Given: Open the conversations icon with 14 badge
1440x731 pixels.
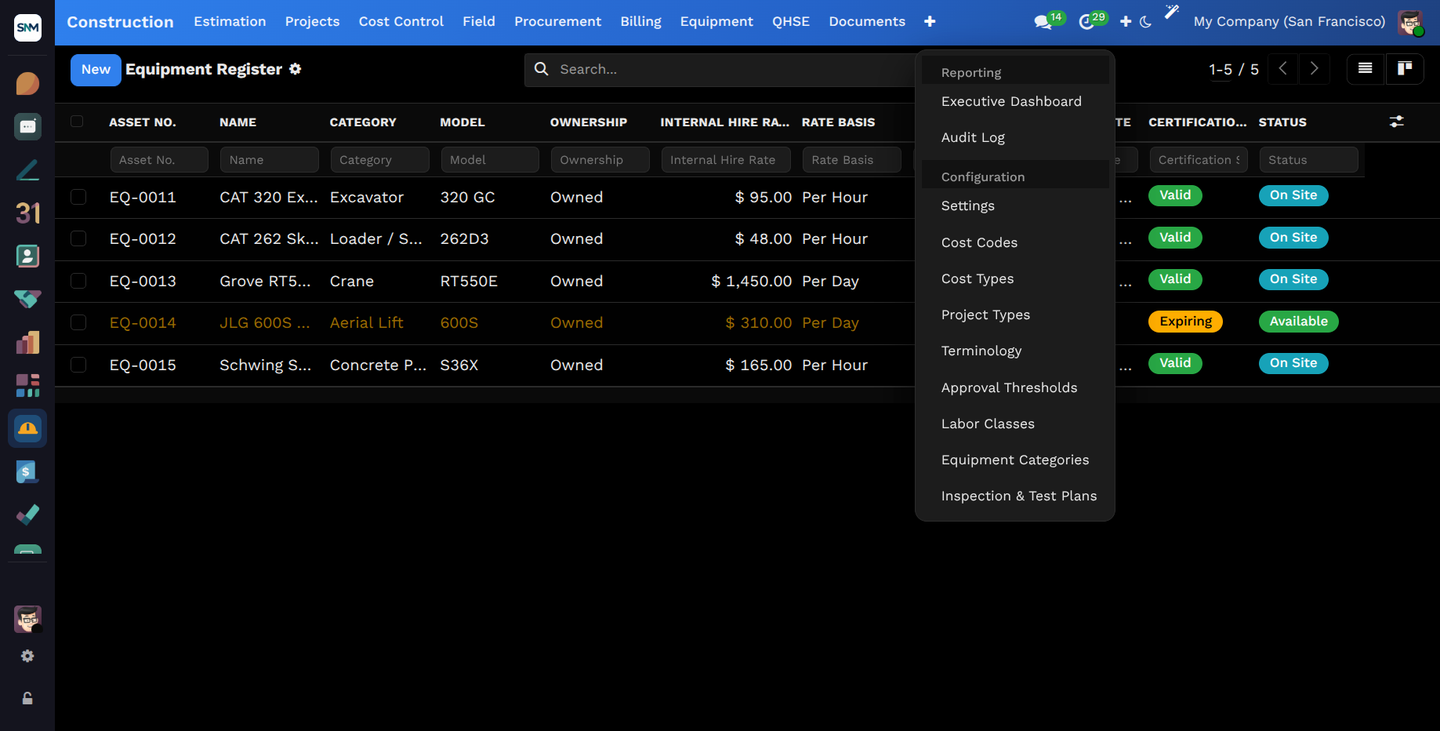Looking at the screenshot, I should pyautogui.click(x=1043, y=22).
